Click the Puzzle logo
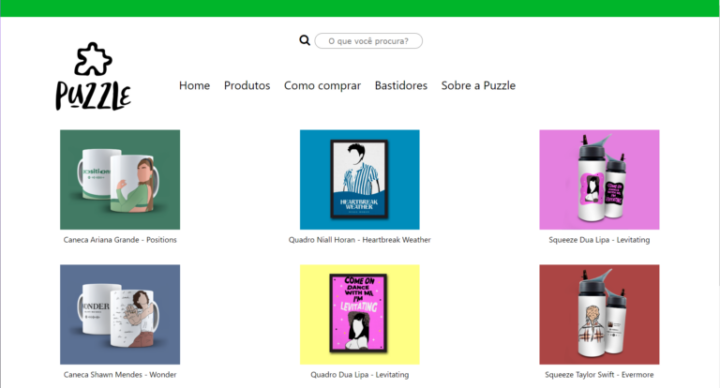The image size is (720, 388). tap(93, 77)
